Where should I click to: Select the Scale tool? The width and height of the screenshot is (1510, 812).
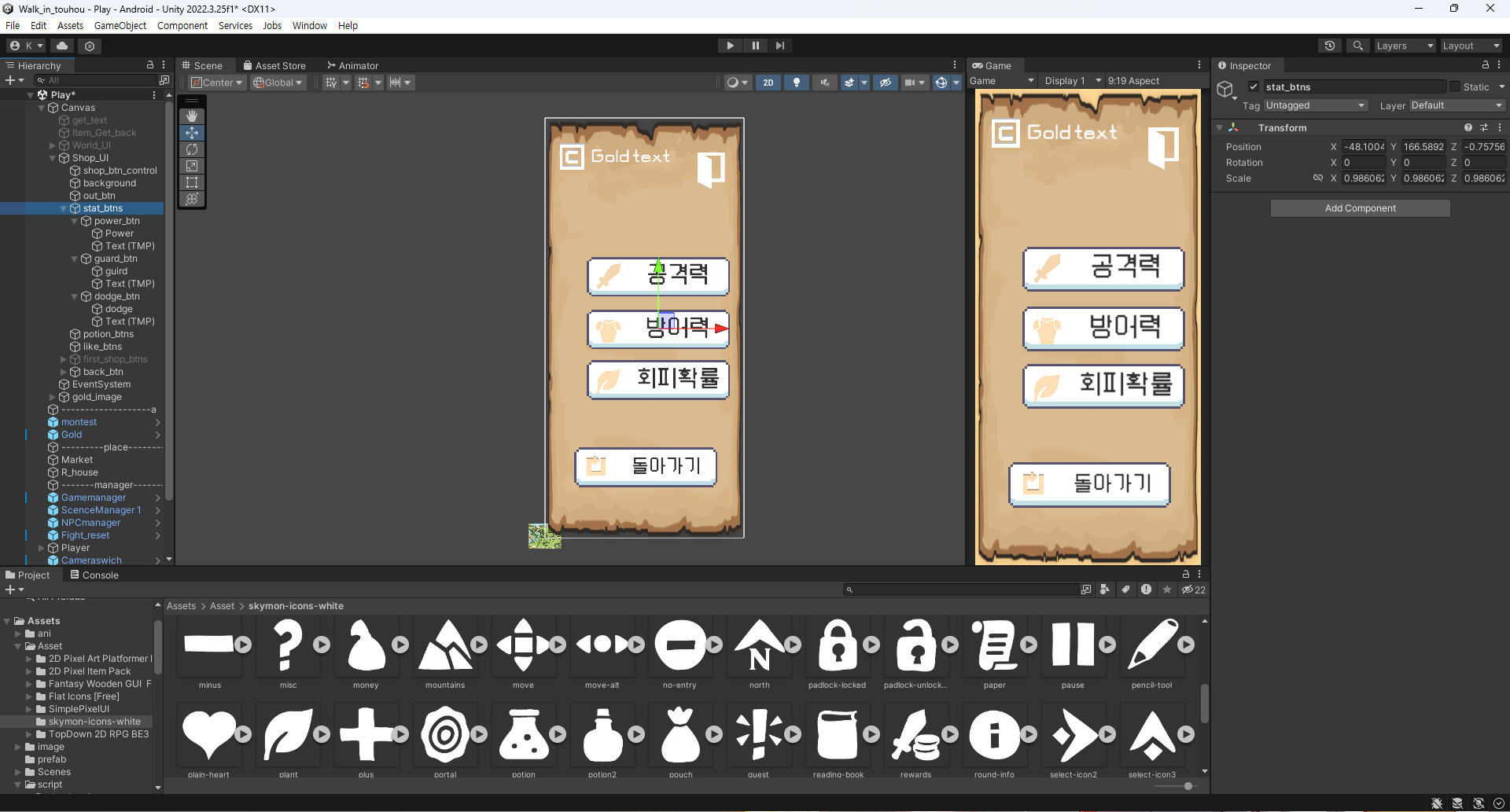point(192,166)
